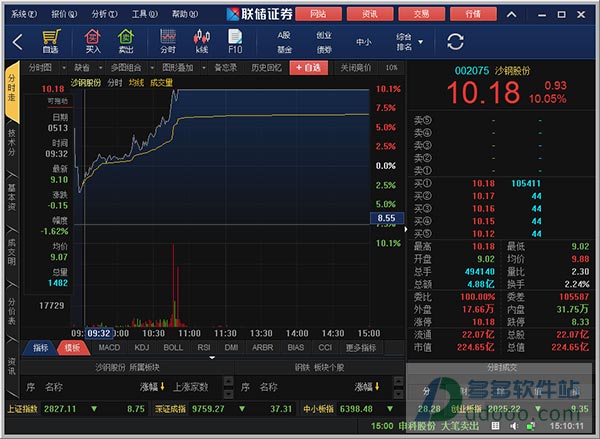600x439 pixels.
Task: Switch indicator to BOLL
Action: (173, 348)
